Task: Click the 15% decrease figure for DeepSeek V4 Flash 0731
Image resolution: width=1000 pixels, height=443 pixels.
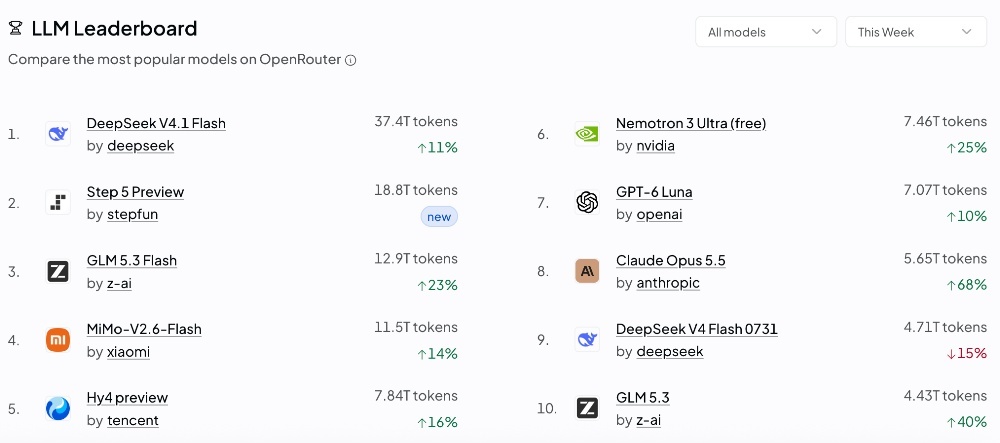Action: [967, 354]
